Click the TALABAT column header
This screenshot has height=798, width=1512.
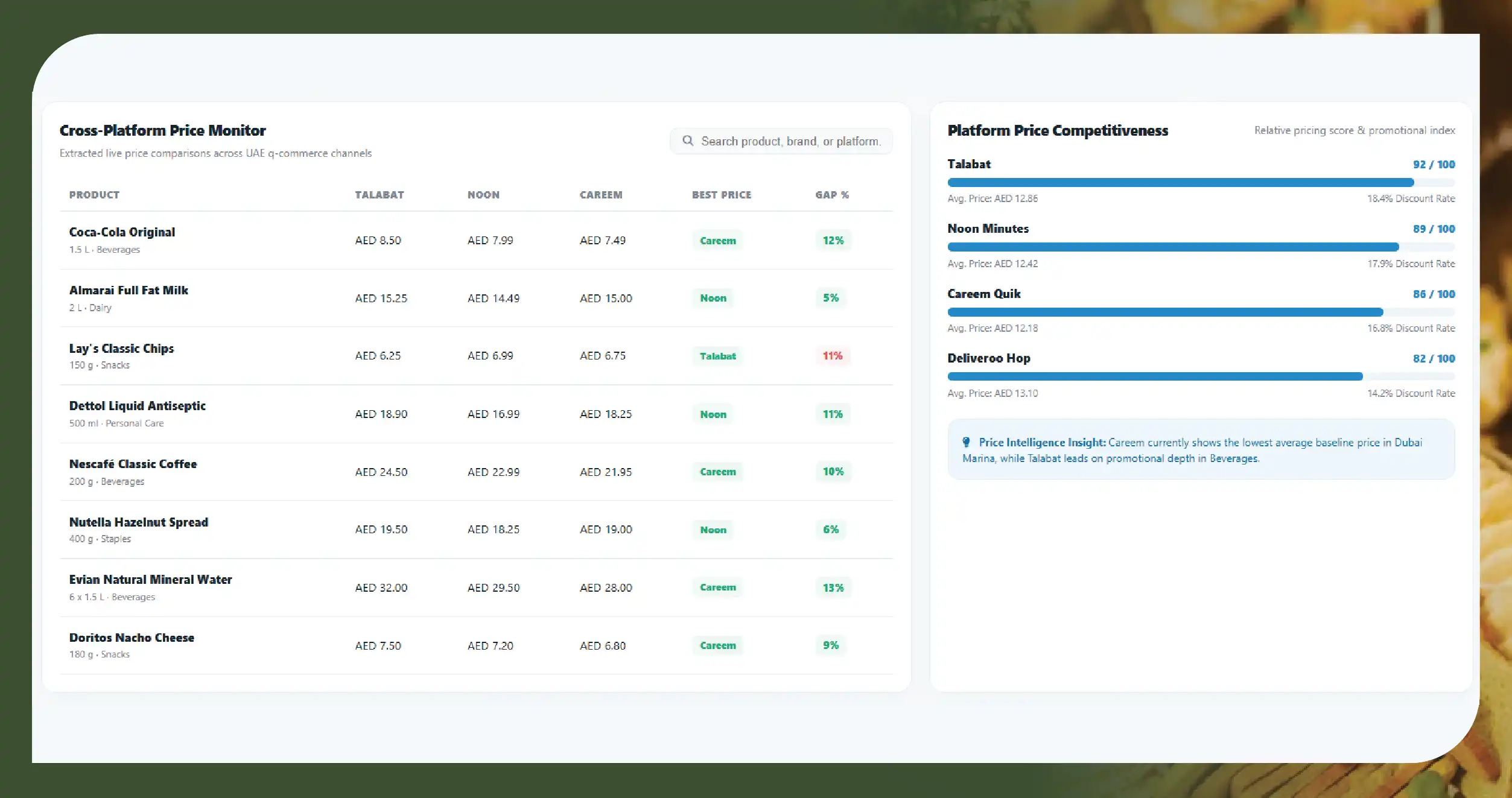point(379,195)
